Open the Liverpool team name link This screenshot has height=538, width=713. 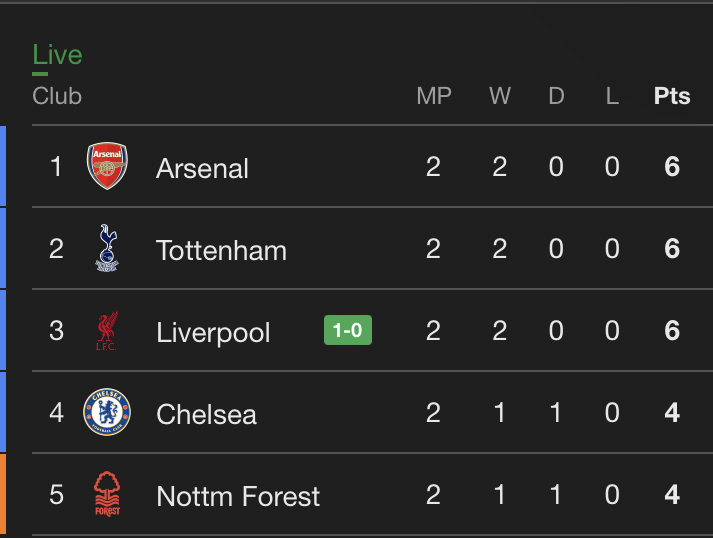coord(213,333)
